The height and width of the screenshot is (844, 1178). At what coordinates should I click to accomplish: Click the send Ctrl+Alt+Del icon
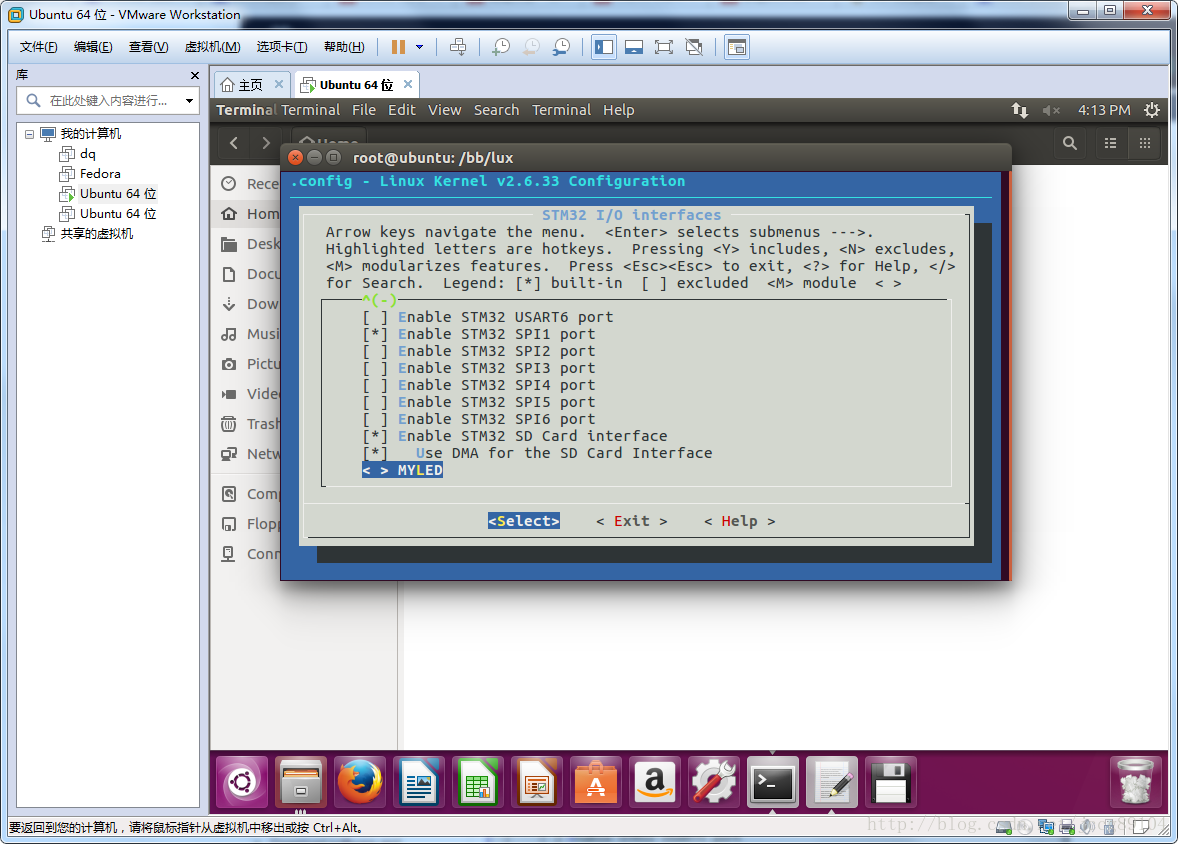(458, 47)
